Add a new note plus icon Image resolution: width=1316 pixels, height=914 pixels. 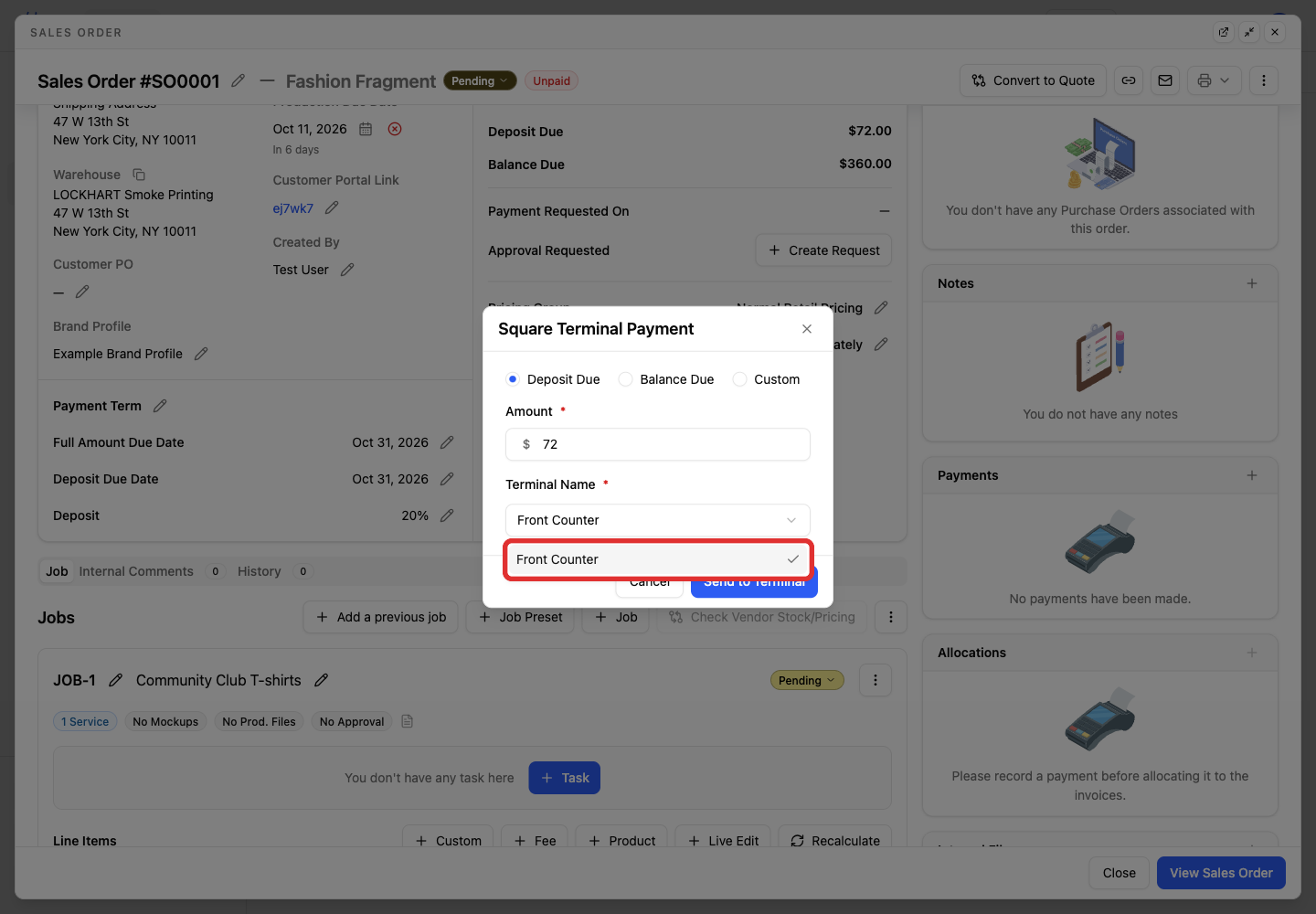click(1252, 283)
